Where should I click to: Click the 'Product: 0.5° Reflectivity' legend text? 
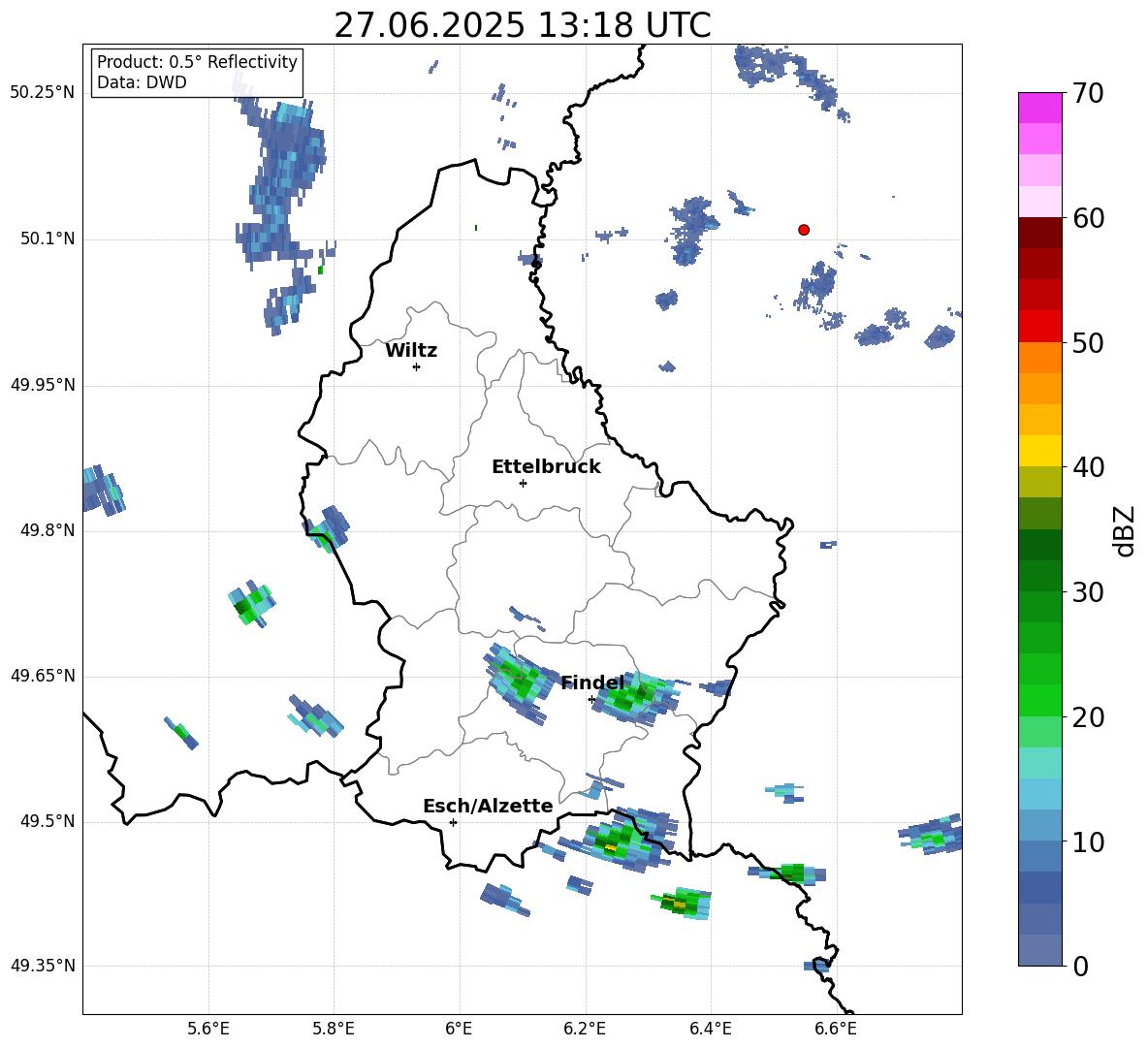pos(197,61)
